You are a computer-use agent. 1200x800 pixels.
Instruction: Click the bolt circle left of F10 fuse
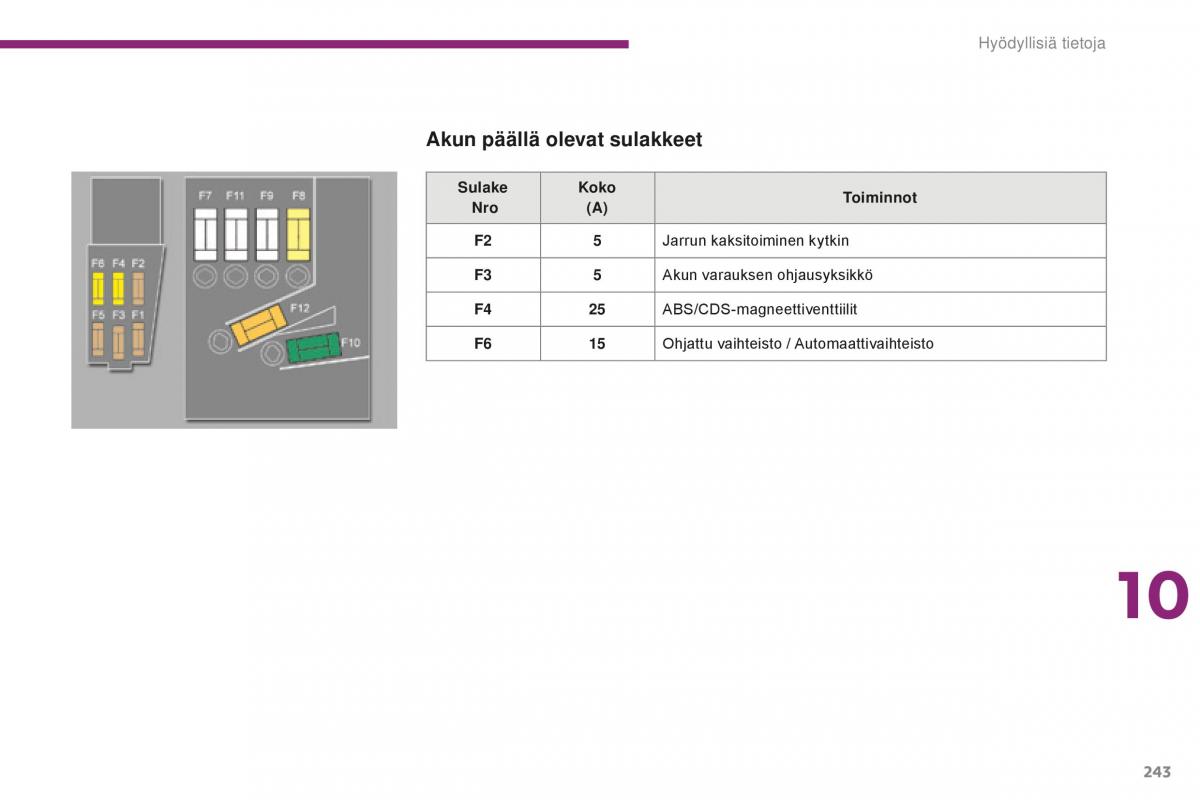[x=272, y=353]
